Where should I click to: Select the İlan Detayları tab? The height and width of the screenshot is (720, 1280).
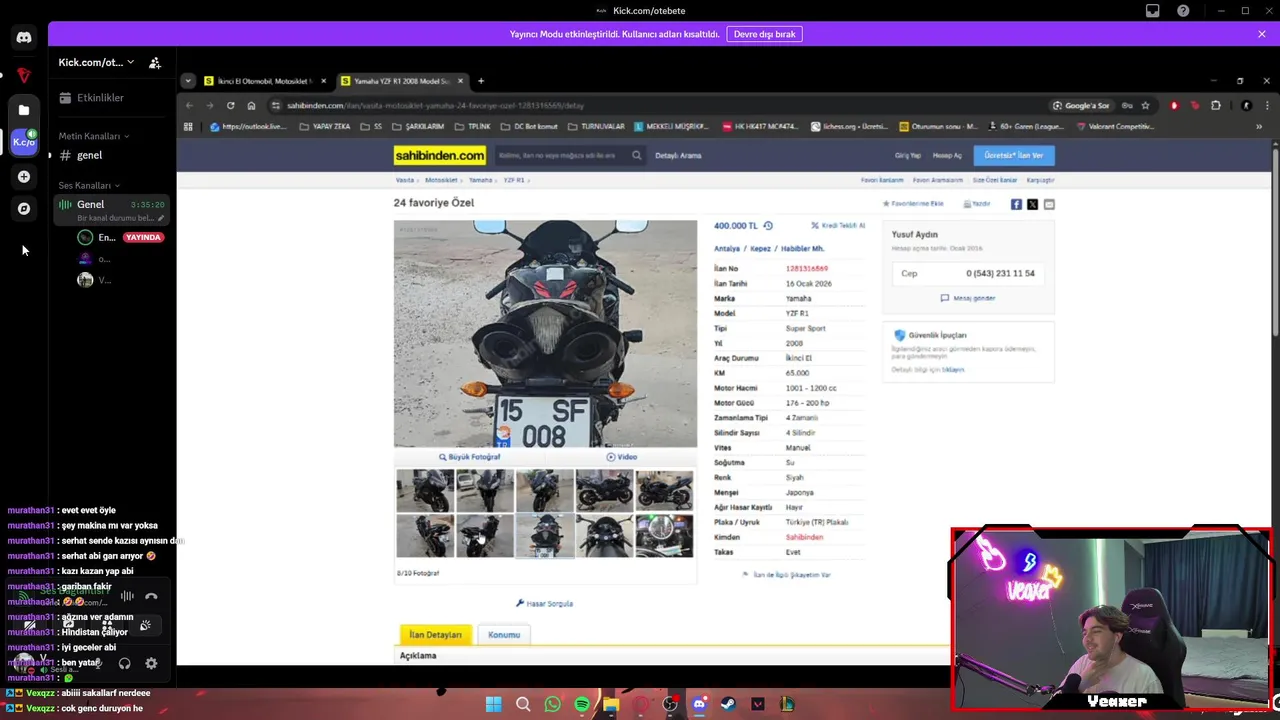point(435,635)
